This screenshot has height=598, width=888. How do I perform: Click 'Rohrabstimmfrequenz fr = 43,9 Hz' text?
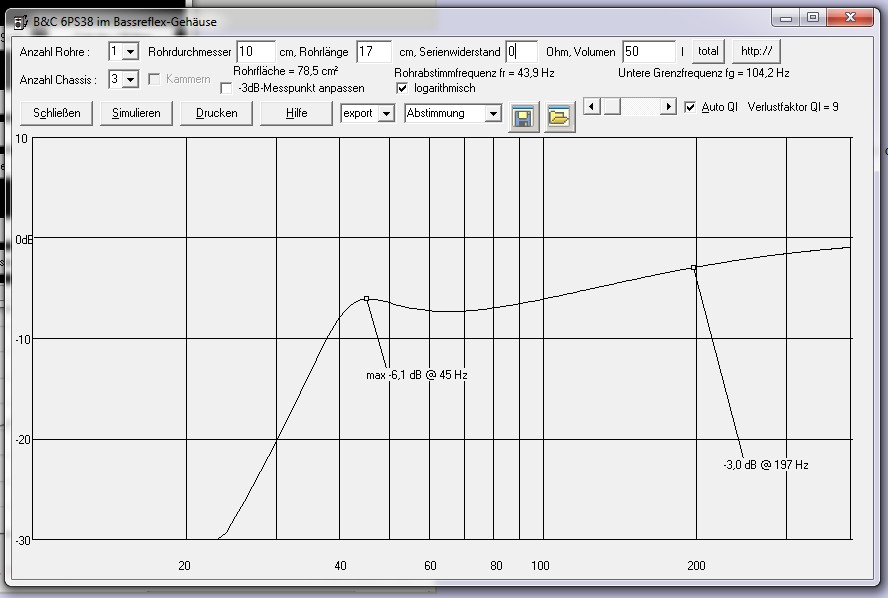tap(474, 73)
